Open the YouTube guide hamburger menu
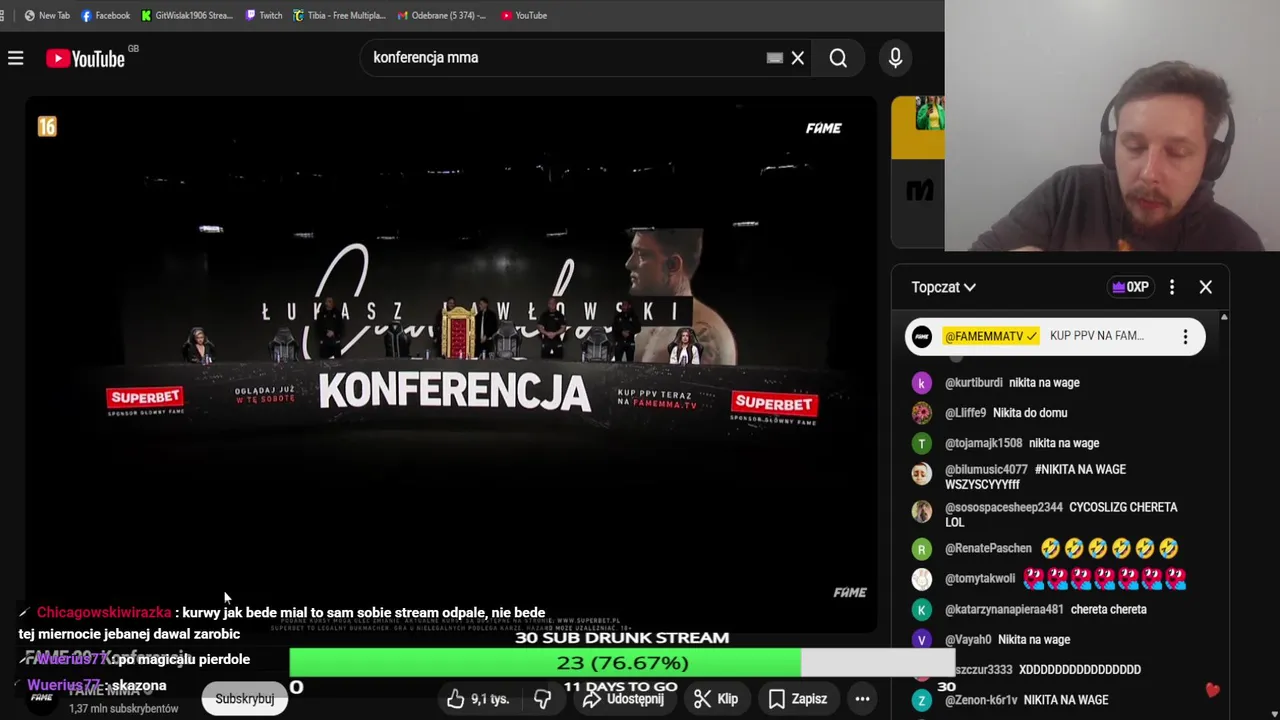The image size is (1280, 720). tap(16, 58)
